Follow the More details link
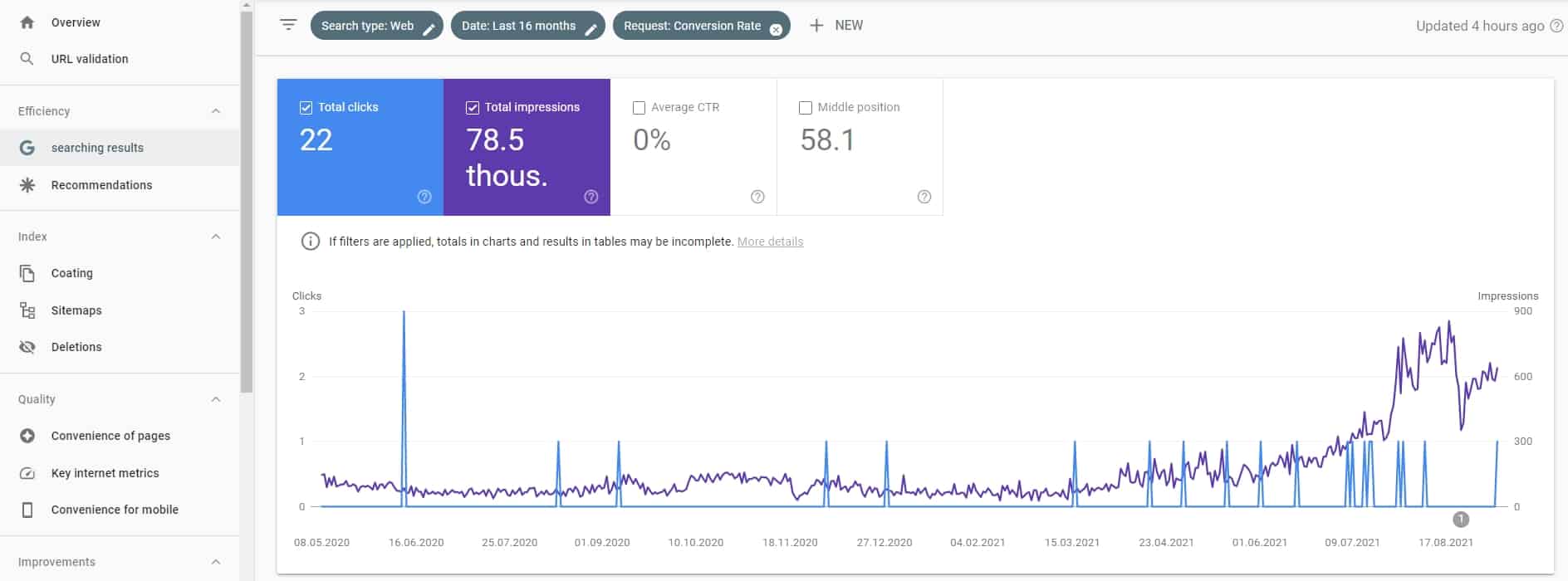 [x=770, y=242]
